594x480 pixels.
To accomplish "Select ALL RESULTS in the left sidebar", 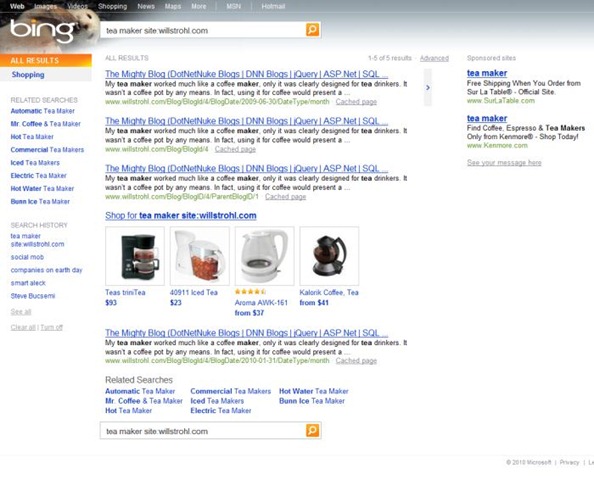I will [46, 61].
